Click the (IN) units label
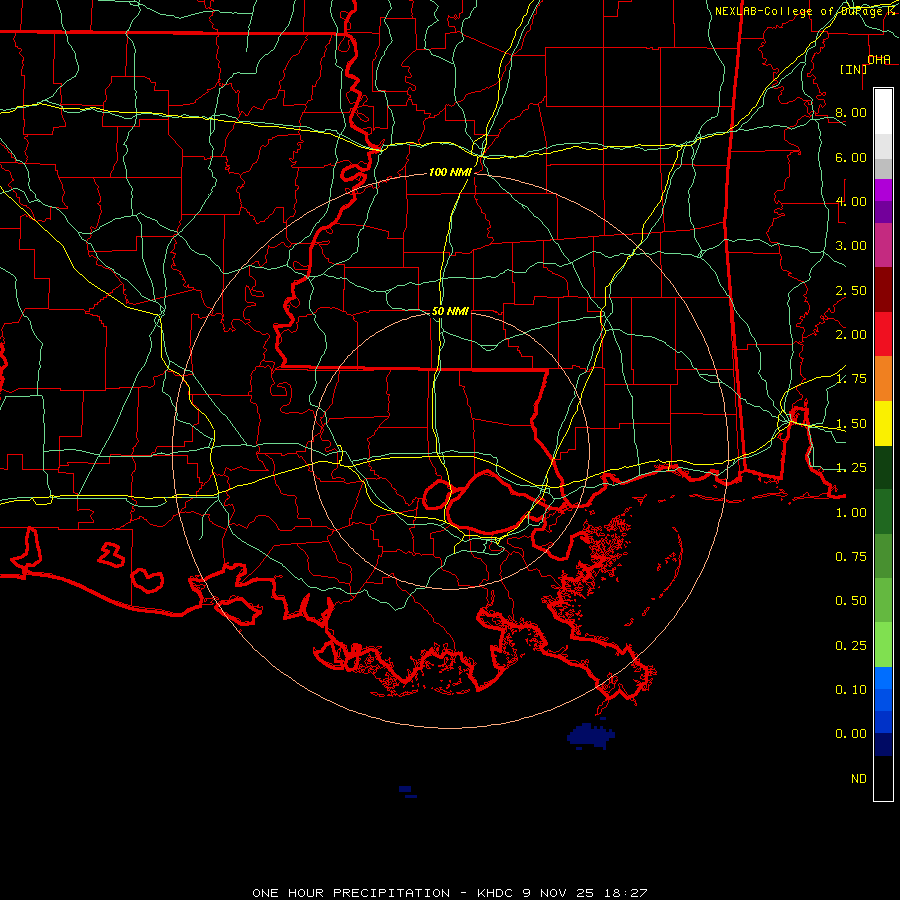Image resolution: width=900 pixels, height=900 pixels. click(x=853, y=69)
